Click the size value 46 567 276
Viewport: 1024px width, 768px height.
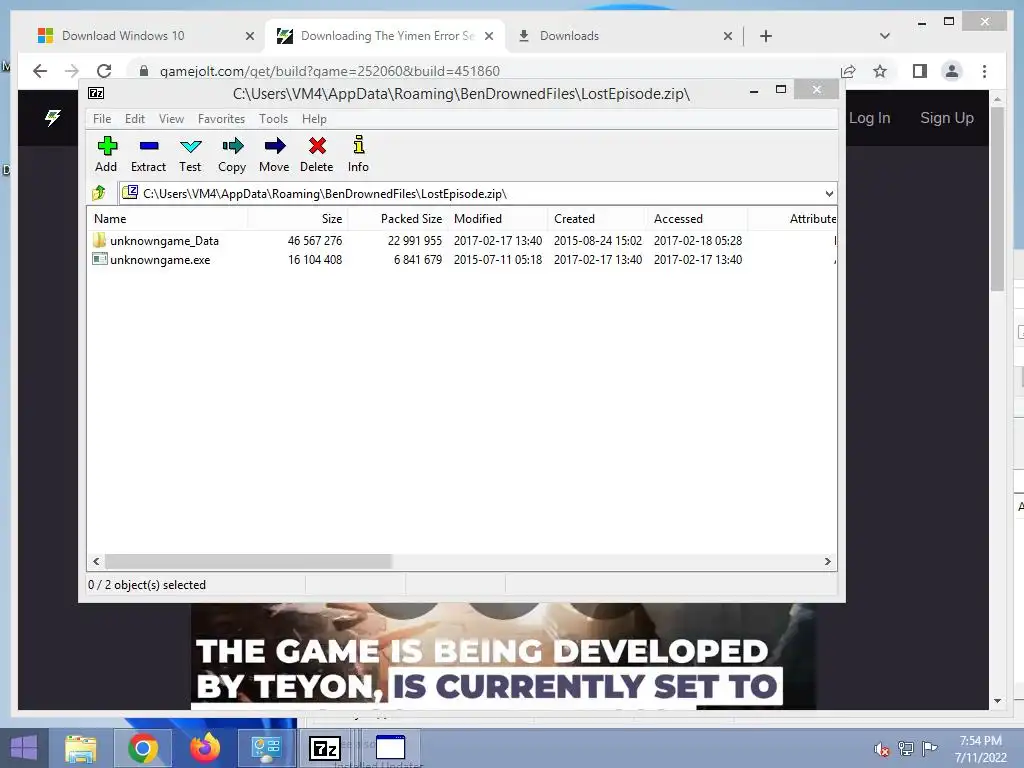[315, 241]
